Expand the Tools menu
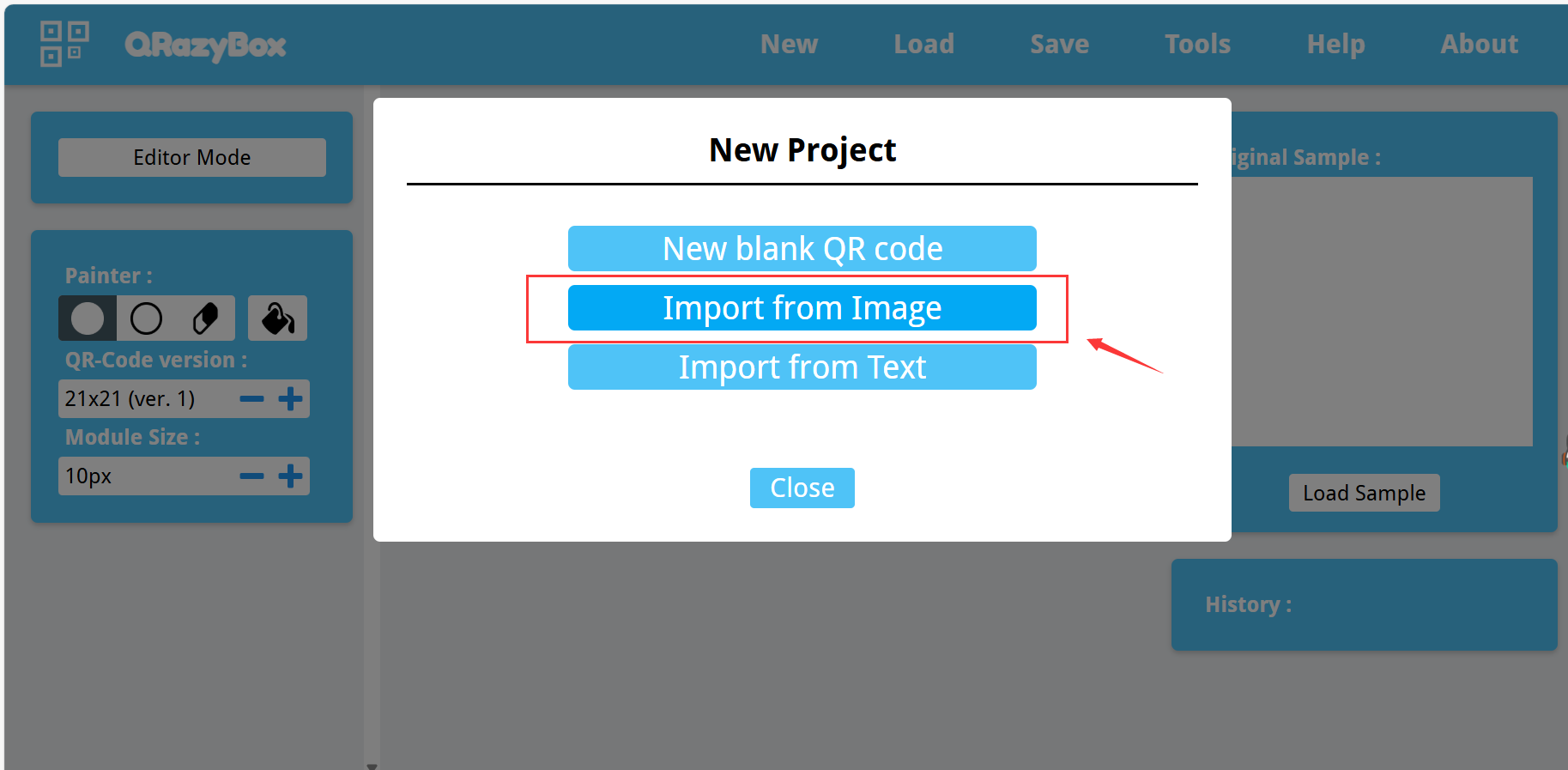Viewport: 1568px width, 770px height. [x=1197, y=44]
